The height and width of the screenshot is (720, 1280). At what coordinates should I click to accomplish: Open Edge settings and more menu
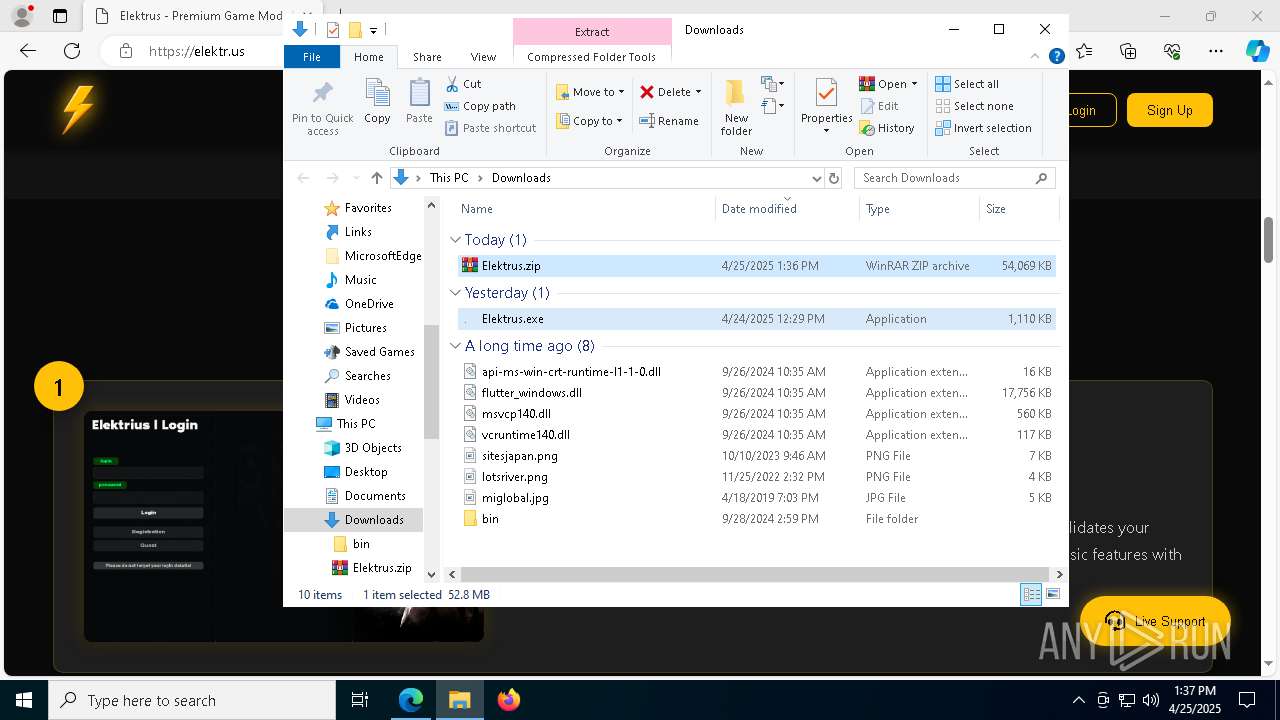[1215, 51]
